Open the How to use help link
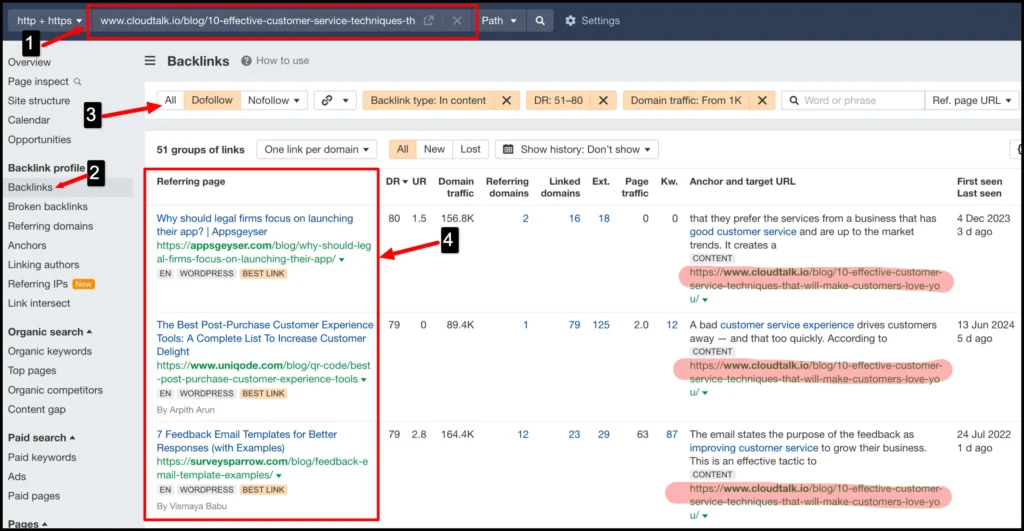Image resolution: width=1024 pixels, height=531 pixels. tap(275, 61)
